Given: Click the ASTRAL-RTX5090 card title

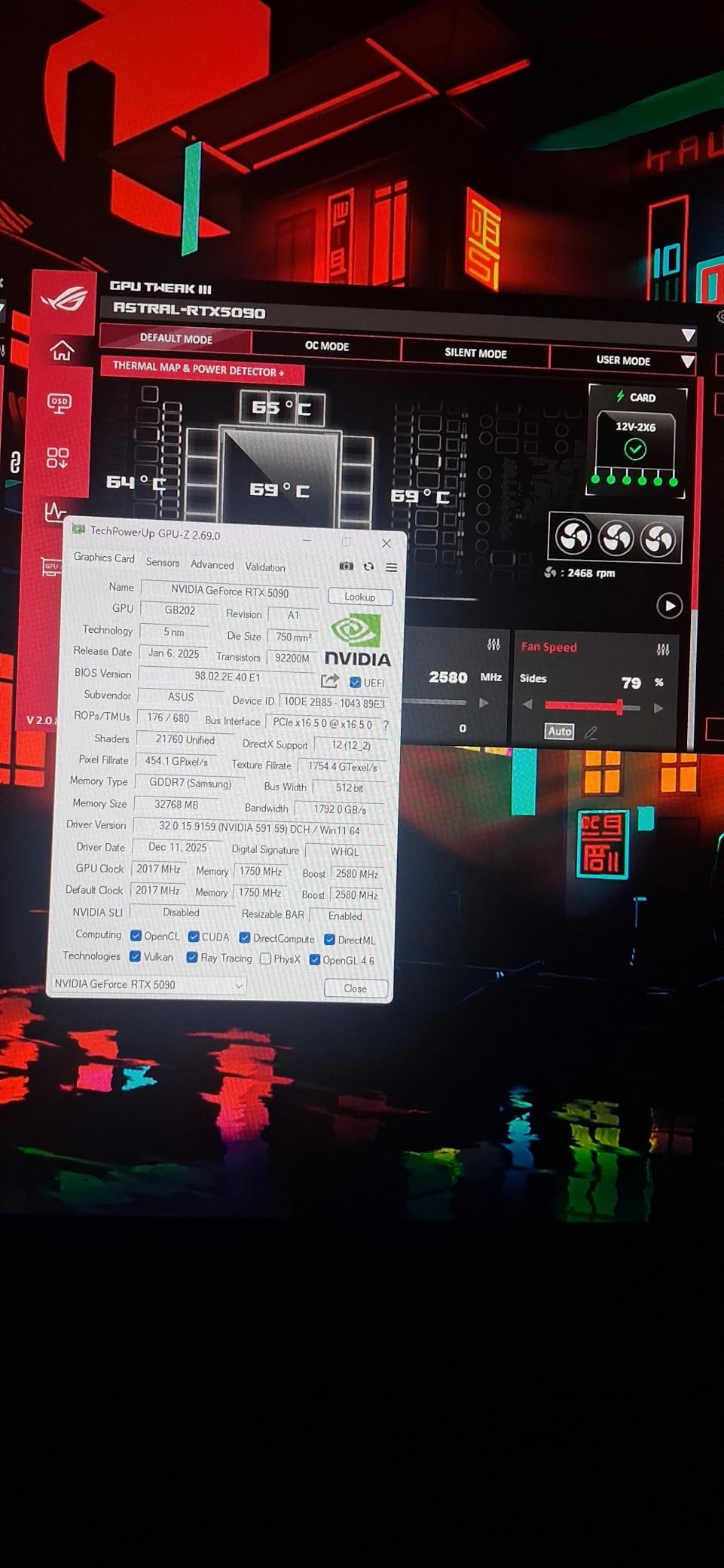Looking at the screenshot, I should (x=189, y=312).
